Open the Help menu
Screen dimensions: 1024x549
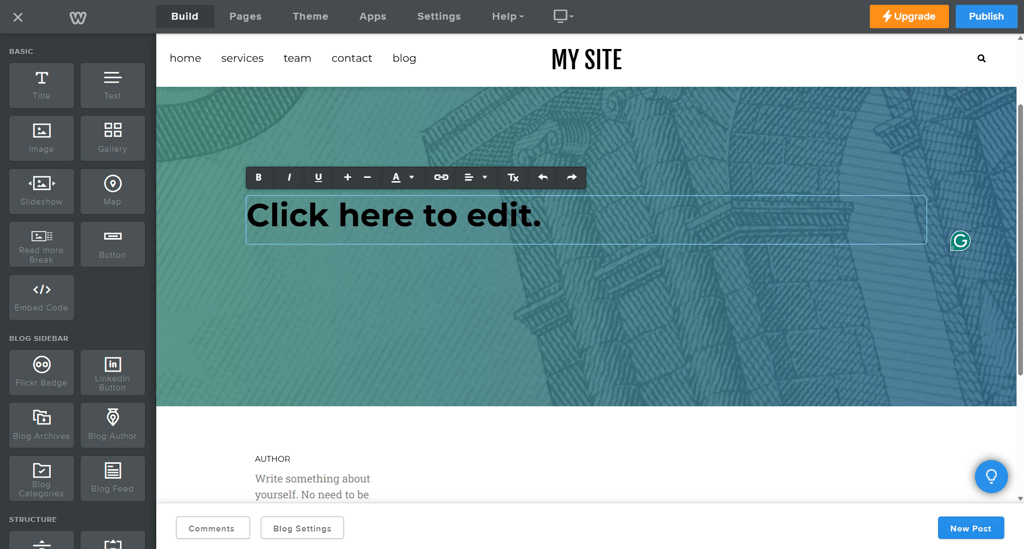(x=507, y=16)
